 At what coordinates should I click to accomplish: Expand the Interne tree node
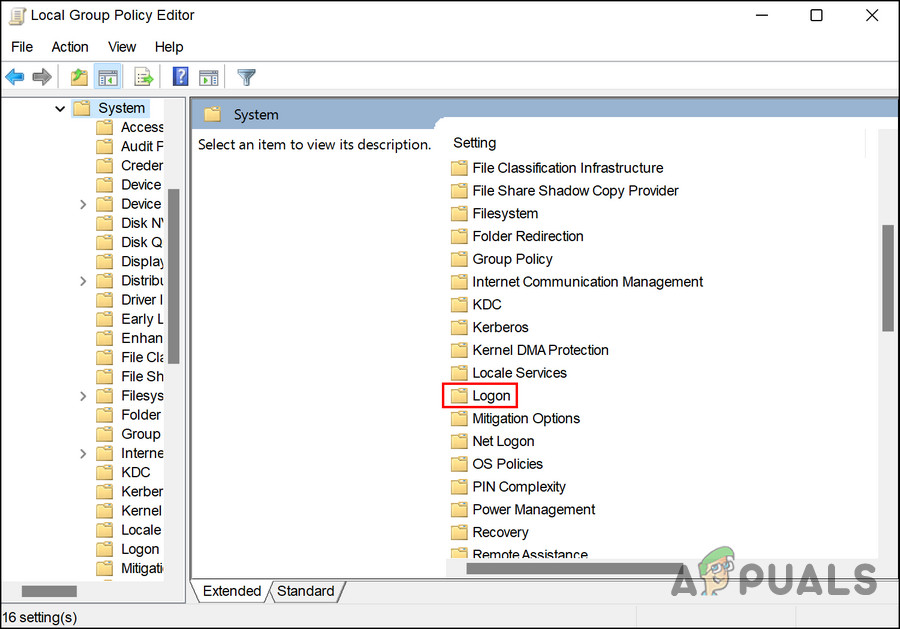tap(83, 453)
